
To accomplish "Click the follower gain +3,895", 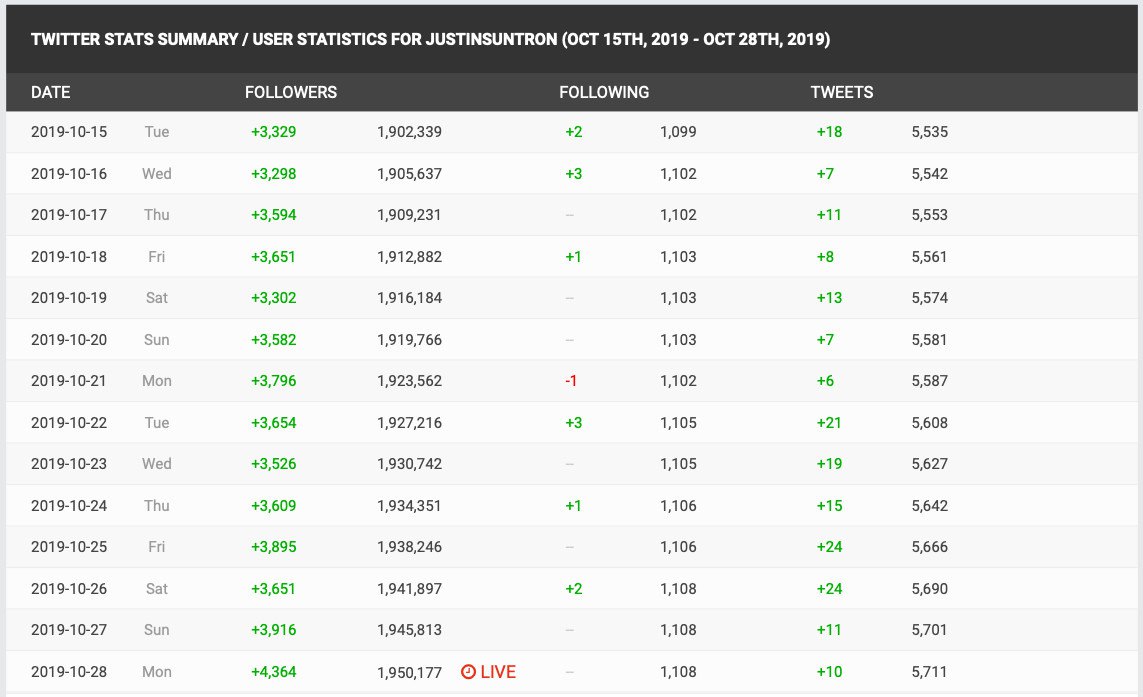I will [x=273, y=547].
